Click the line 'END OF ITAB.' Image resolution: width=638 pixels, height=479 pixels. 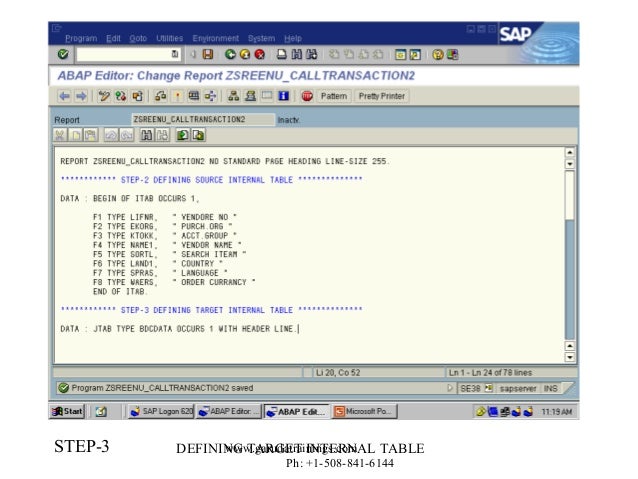pos(120,291)
